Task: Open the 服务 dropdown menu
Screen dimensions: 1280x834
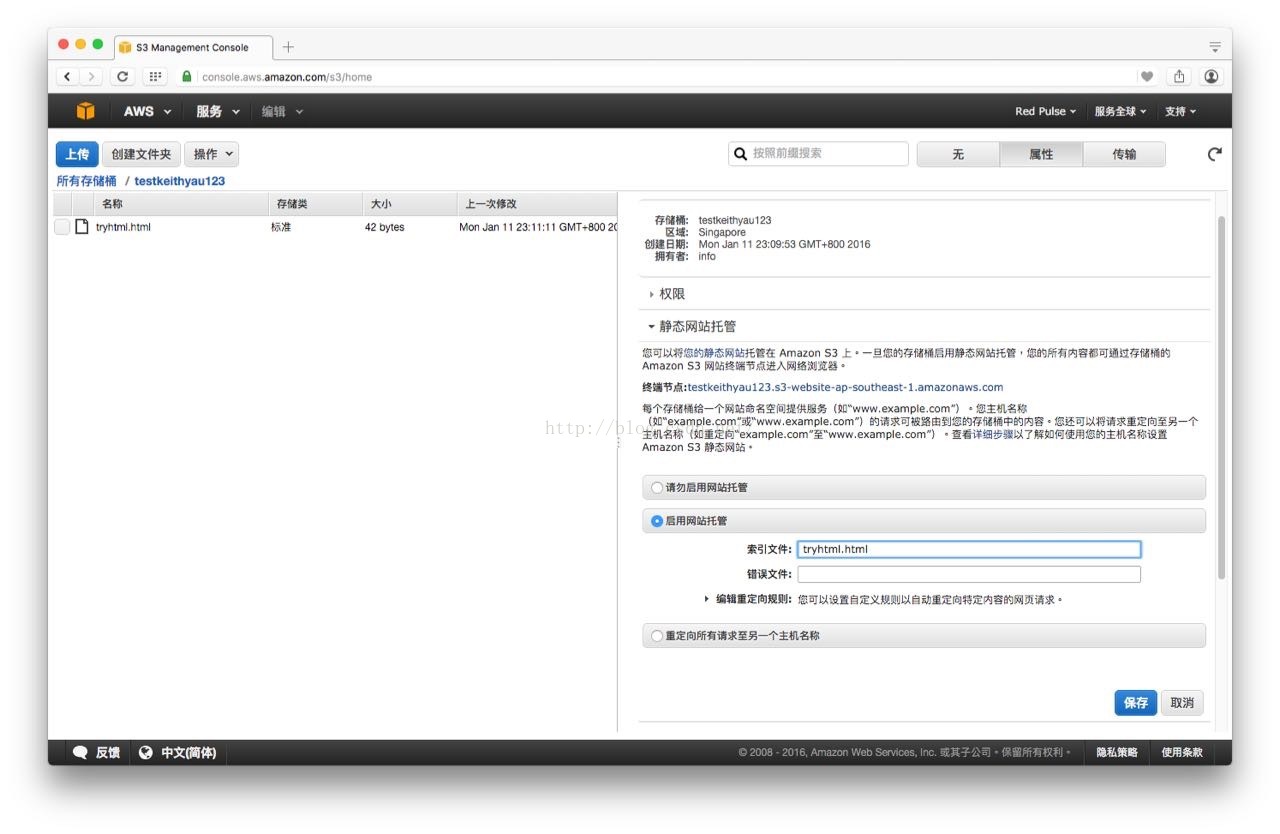Action: tap(218, 111)
